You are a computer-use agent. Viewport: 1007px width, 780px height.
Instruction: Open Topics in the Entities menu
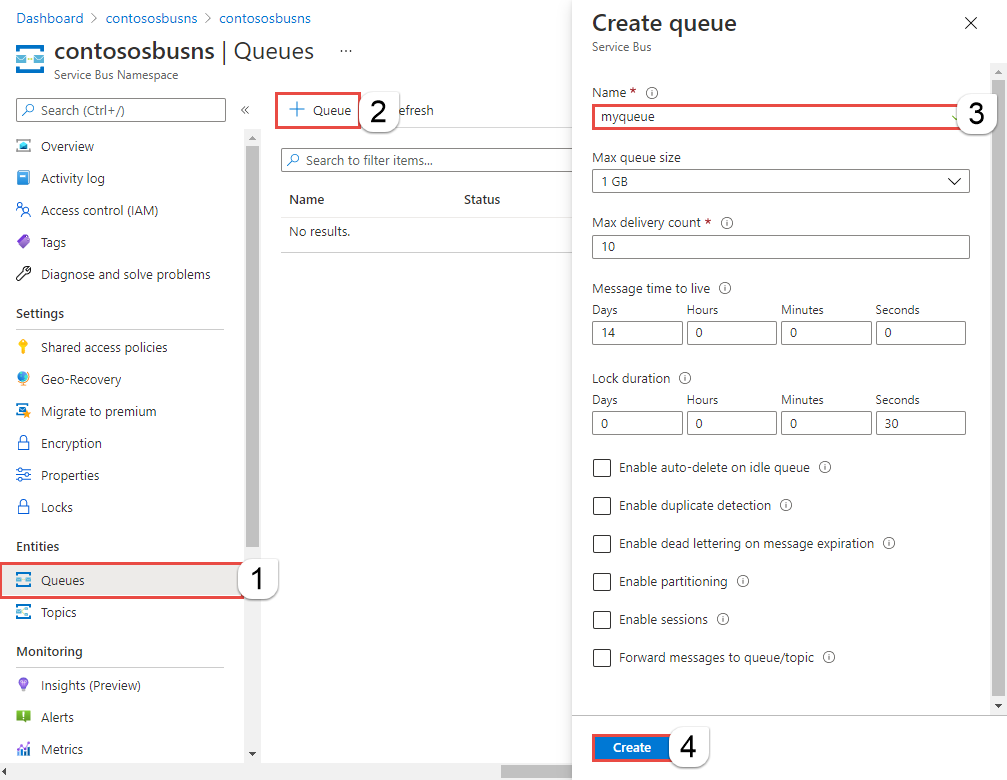pos(58,612)
